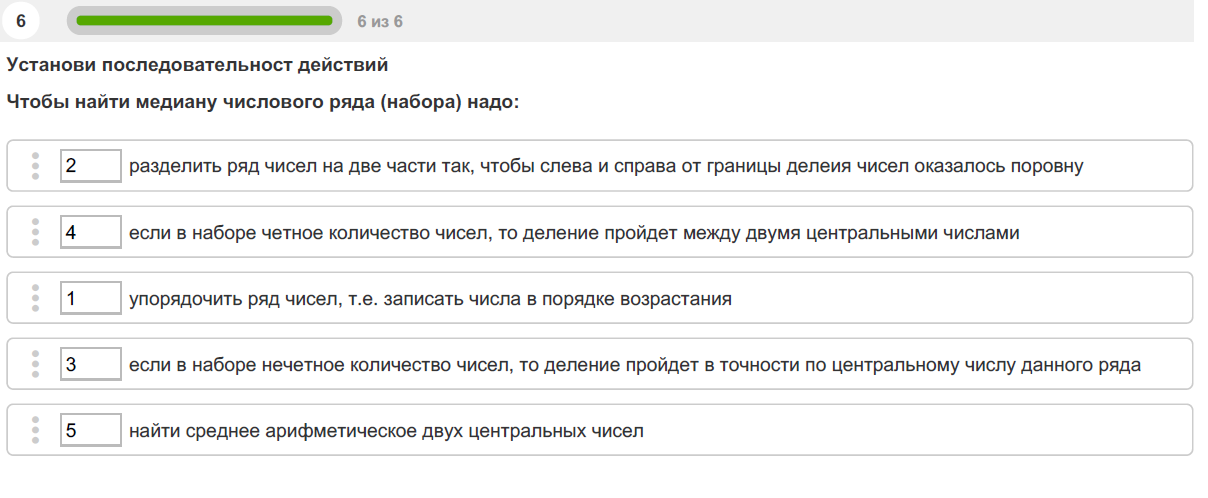Click question number 6 circle badge
1208x498 pixels.
(x=21, y=20)
